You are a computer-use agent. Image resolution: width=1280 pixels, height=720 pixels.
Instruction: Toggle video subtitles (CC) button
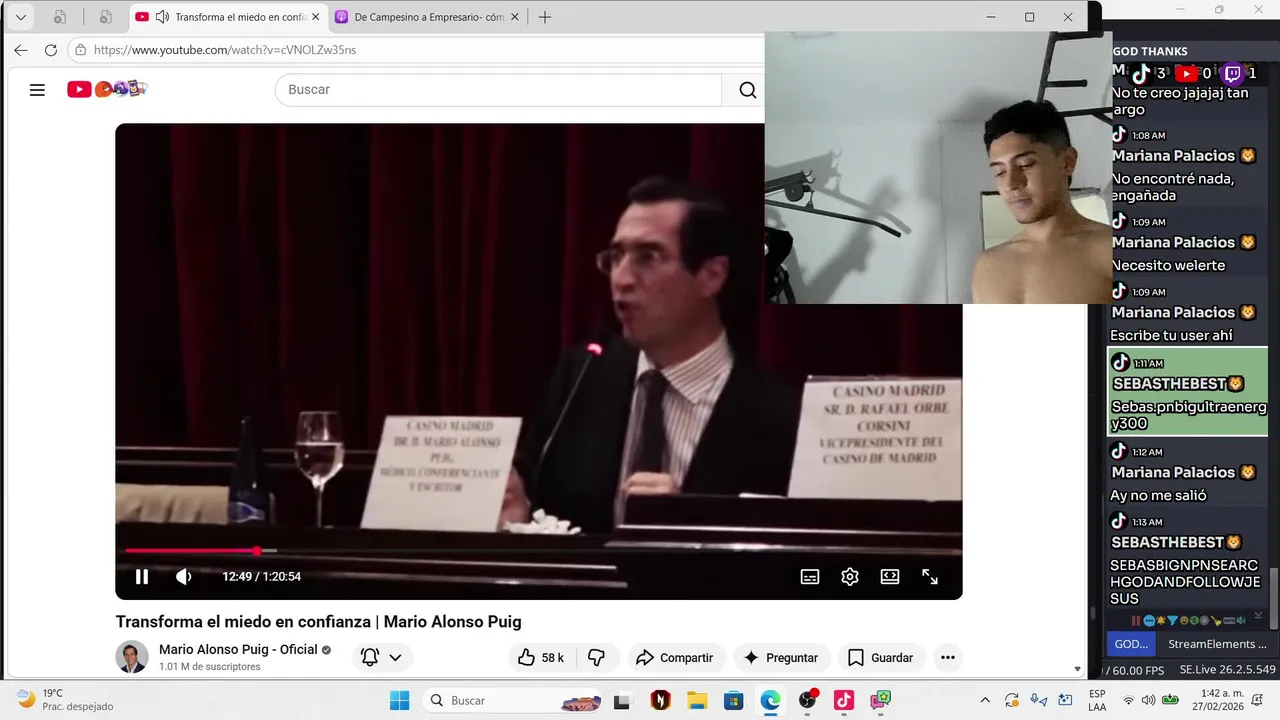pos(810,576)
